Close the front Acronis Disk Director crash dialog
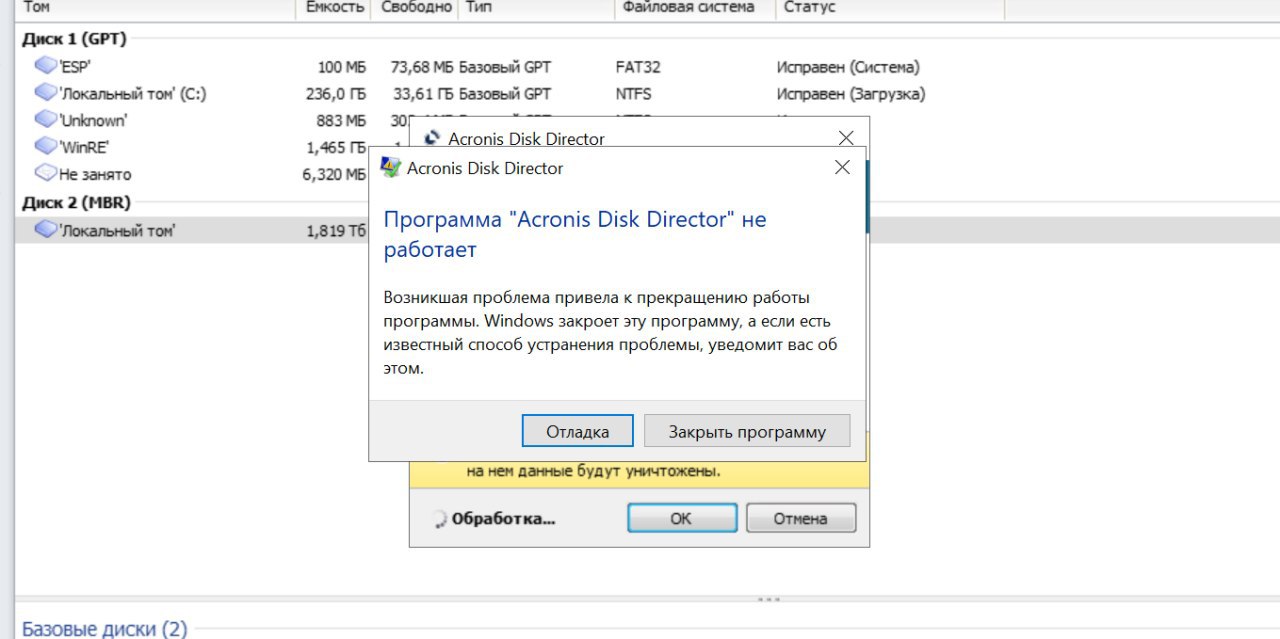The height and width of the screenshot is (639, 1280). pos(842,168)
